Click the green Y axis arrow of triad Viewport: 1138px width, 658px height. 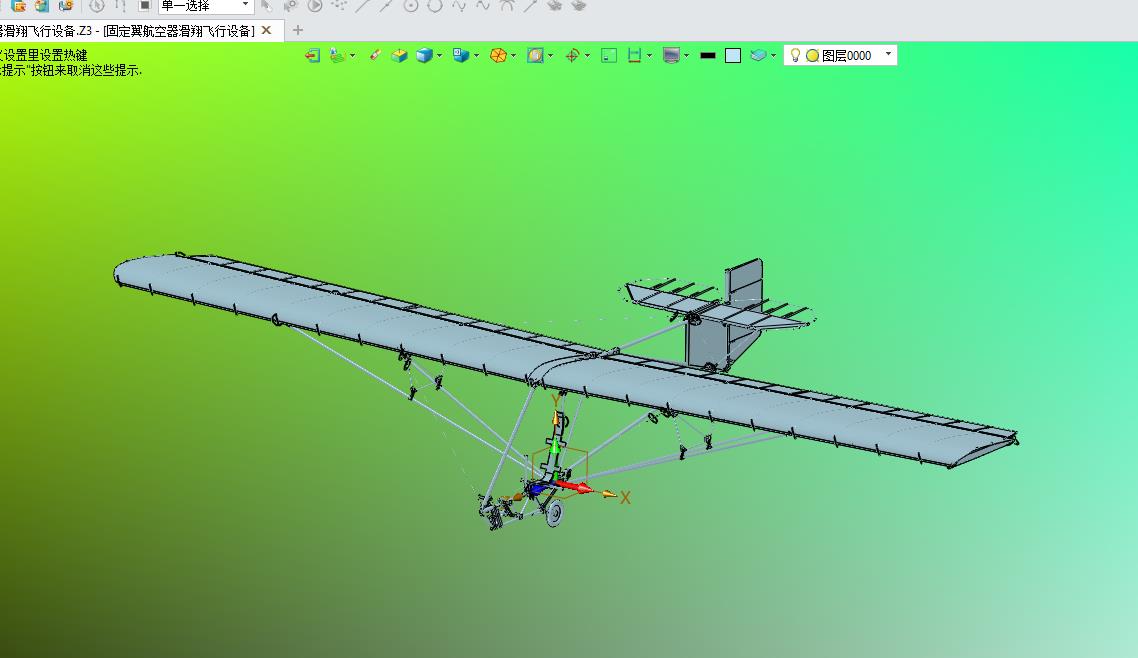[x=554, y=449]
